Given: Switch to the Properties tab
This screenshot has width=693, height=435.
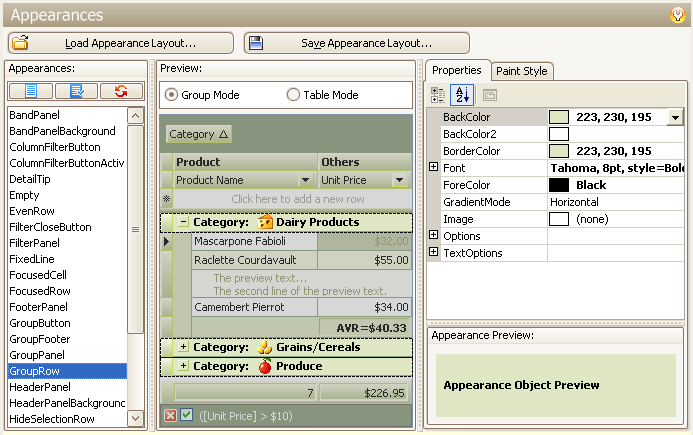Looking at the screenshot, I should pyautogui.click(x=457, y=70).
